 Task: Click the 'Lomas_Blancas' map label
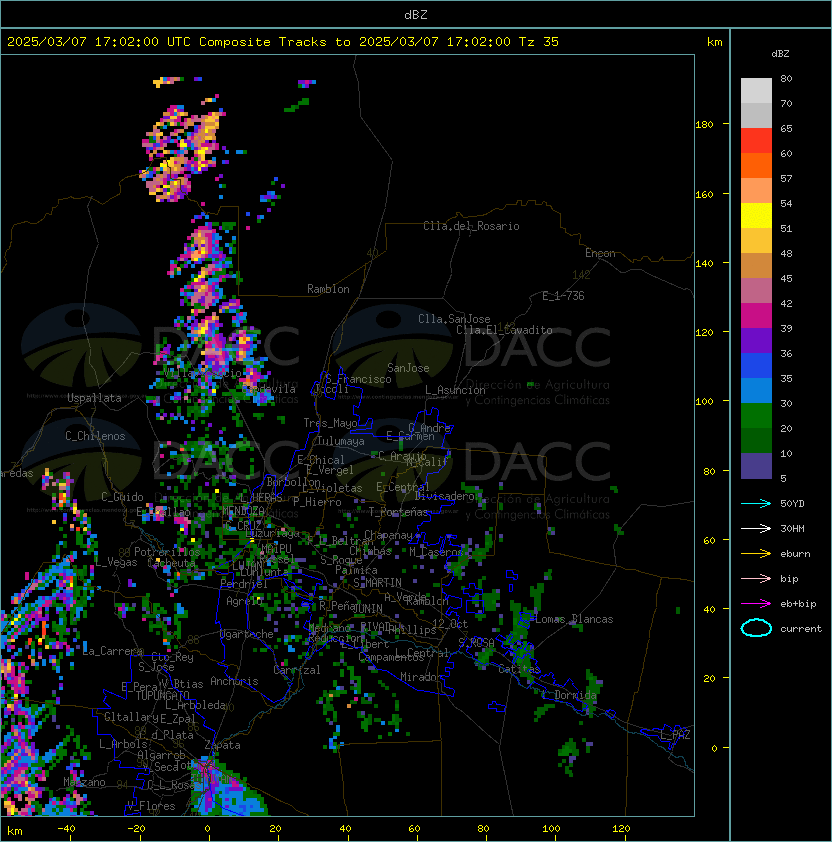[574, 619]
